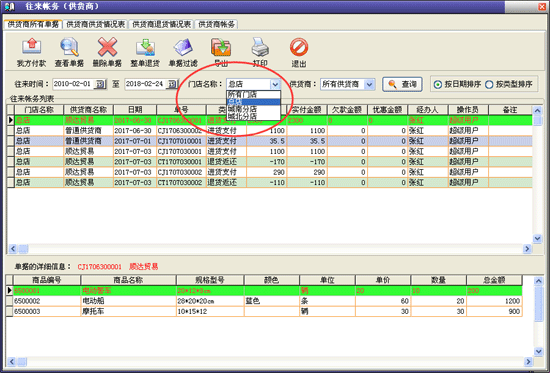550x373 pixels.
Task: Open the 单据过滤 filter tool
Action: pyautogui.click(x=183, y=47)
